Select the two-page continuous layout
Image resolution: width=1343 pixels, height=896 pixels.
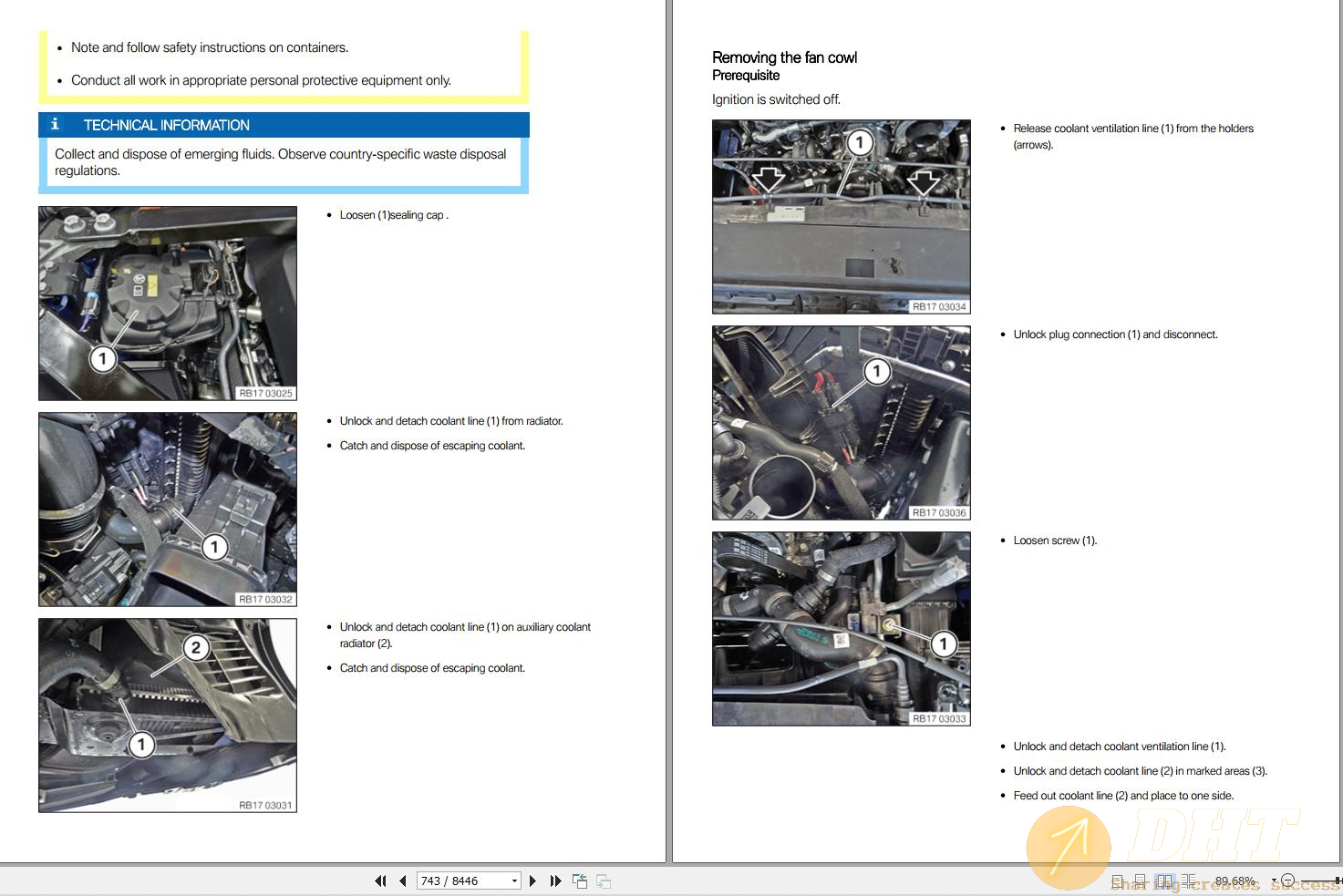(x=1188, y=881)
